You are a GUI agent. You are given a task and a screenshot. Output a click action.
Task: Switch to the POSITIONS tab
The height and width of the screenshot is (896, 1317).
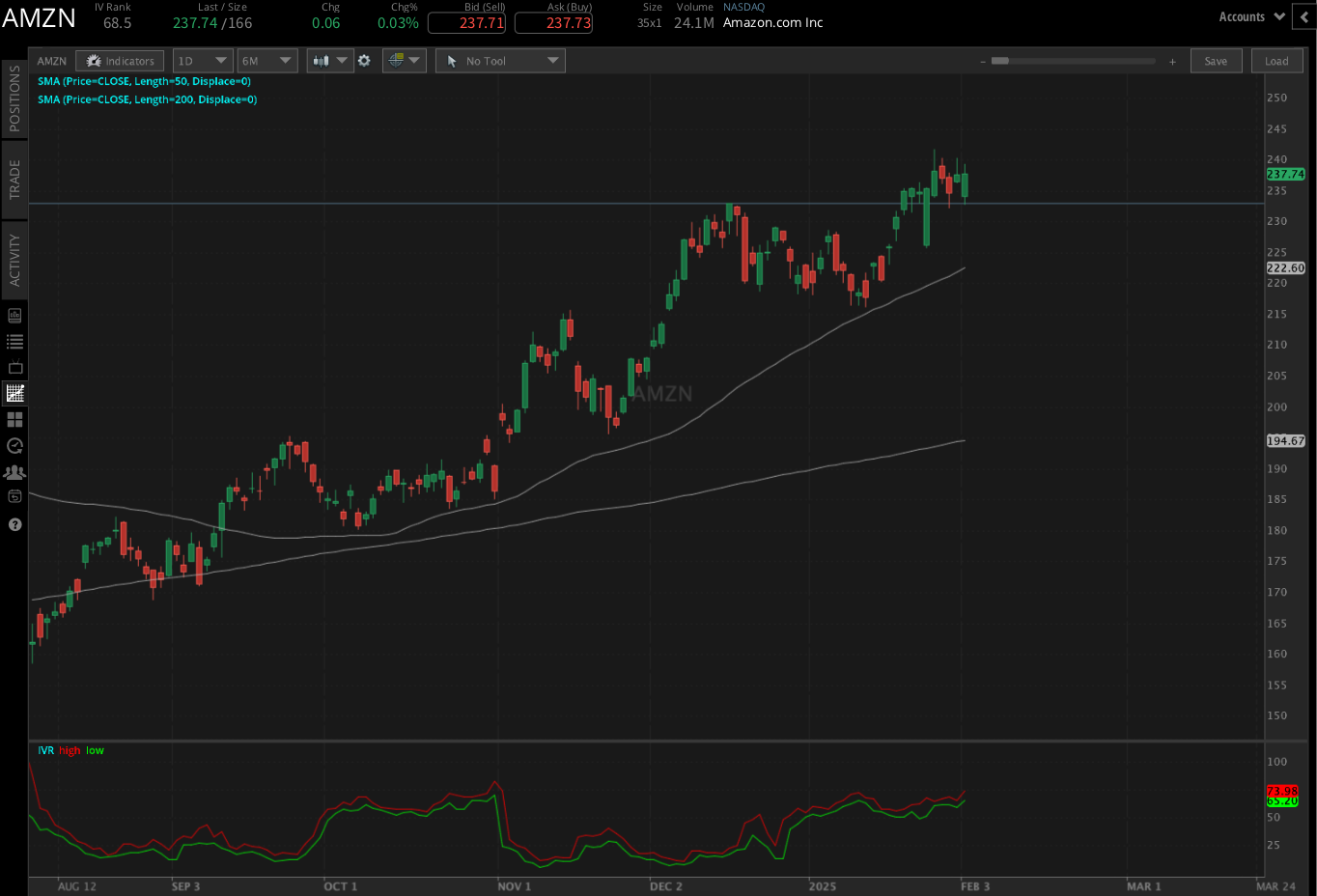point(14,97)
